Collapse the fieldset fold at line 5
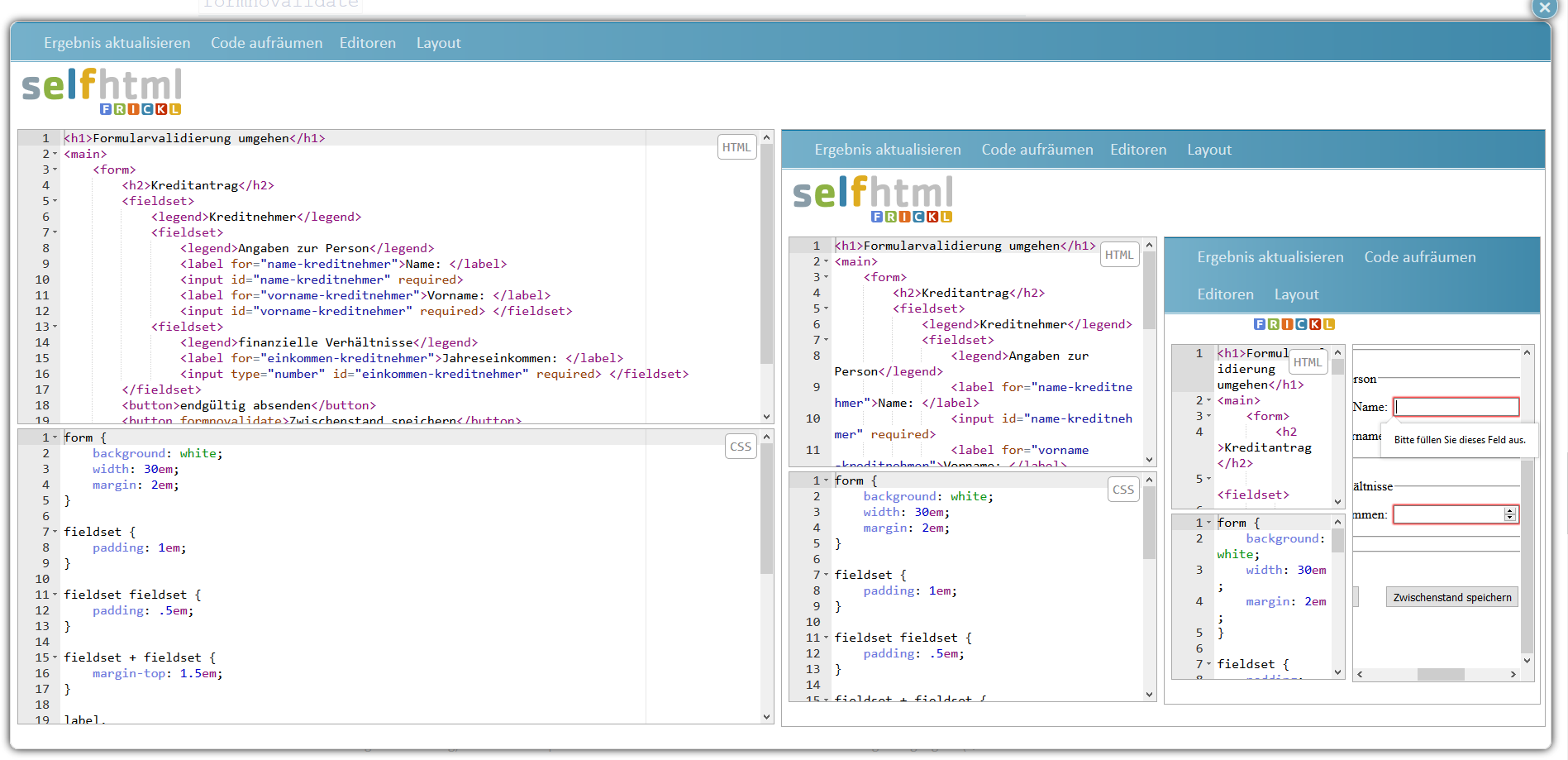This screenshot has height=760, width=1568. (x=53, y=200)
